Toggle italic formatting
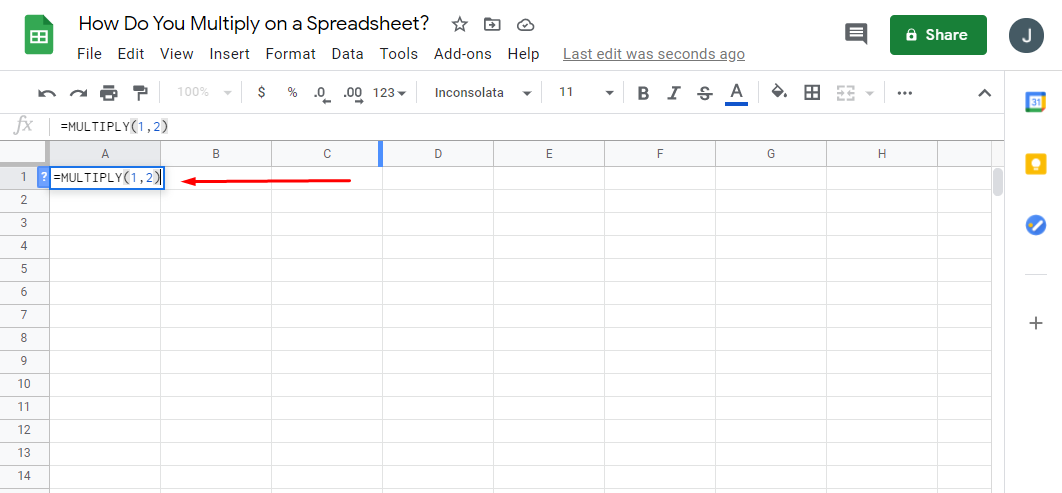Image resolution: width=1062 pixels, height=493 pixels. (x=674, y=93)
